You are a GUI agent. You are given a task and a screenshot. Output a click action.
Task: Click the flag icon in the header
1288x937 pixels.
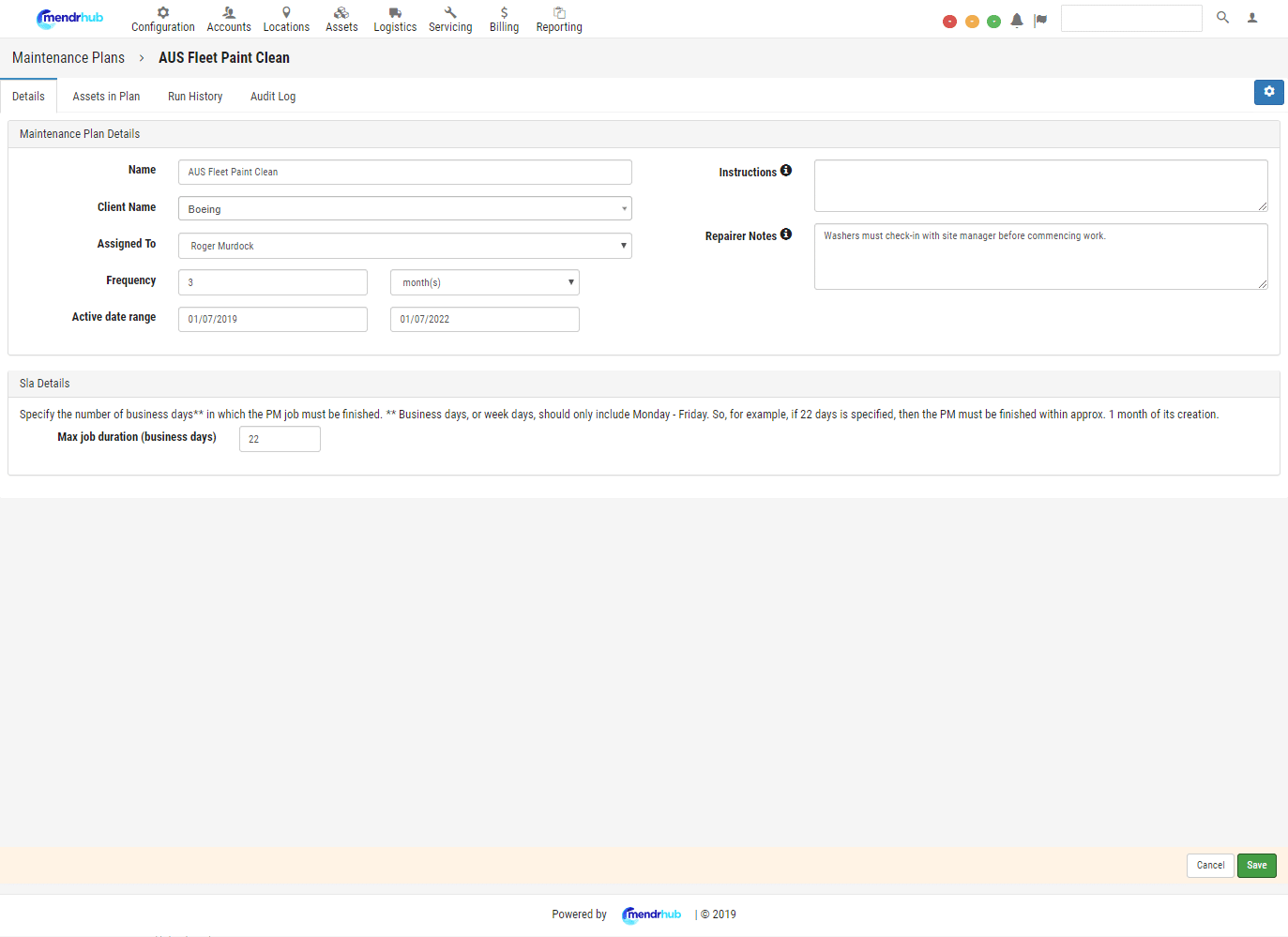click(x=1040, y=18)
